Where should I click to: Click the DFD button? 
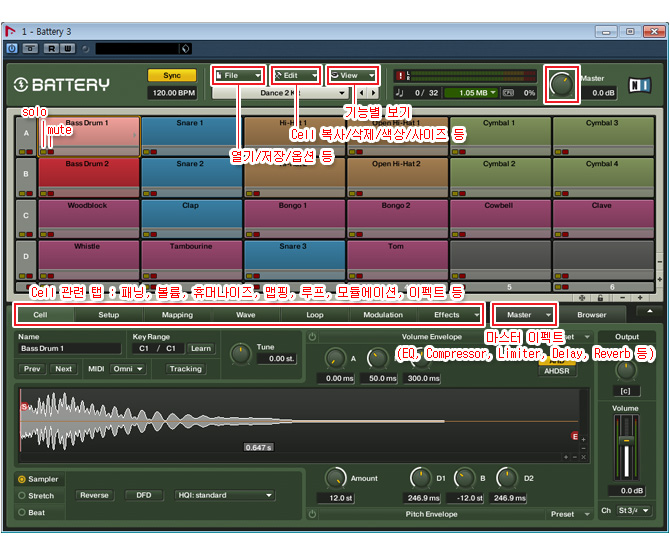coord(144,495)
